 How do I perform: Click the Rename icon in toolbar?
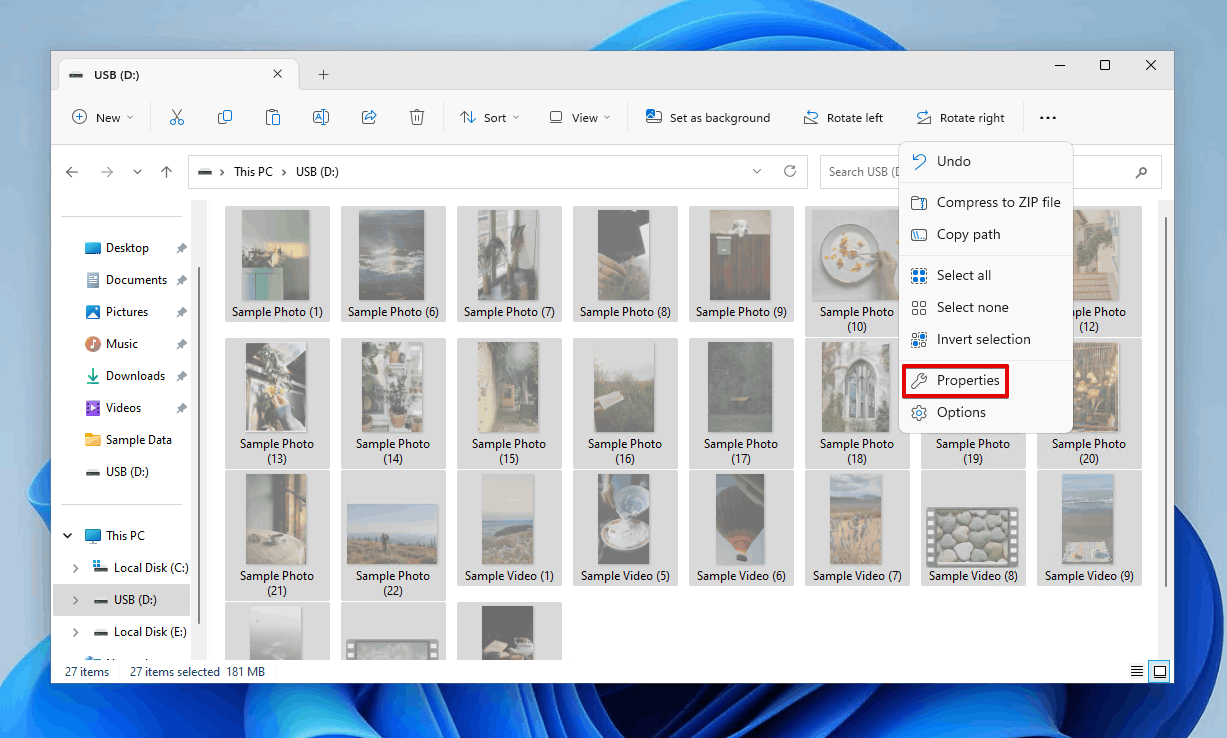[x=321, y=118]
